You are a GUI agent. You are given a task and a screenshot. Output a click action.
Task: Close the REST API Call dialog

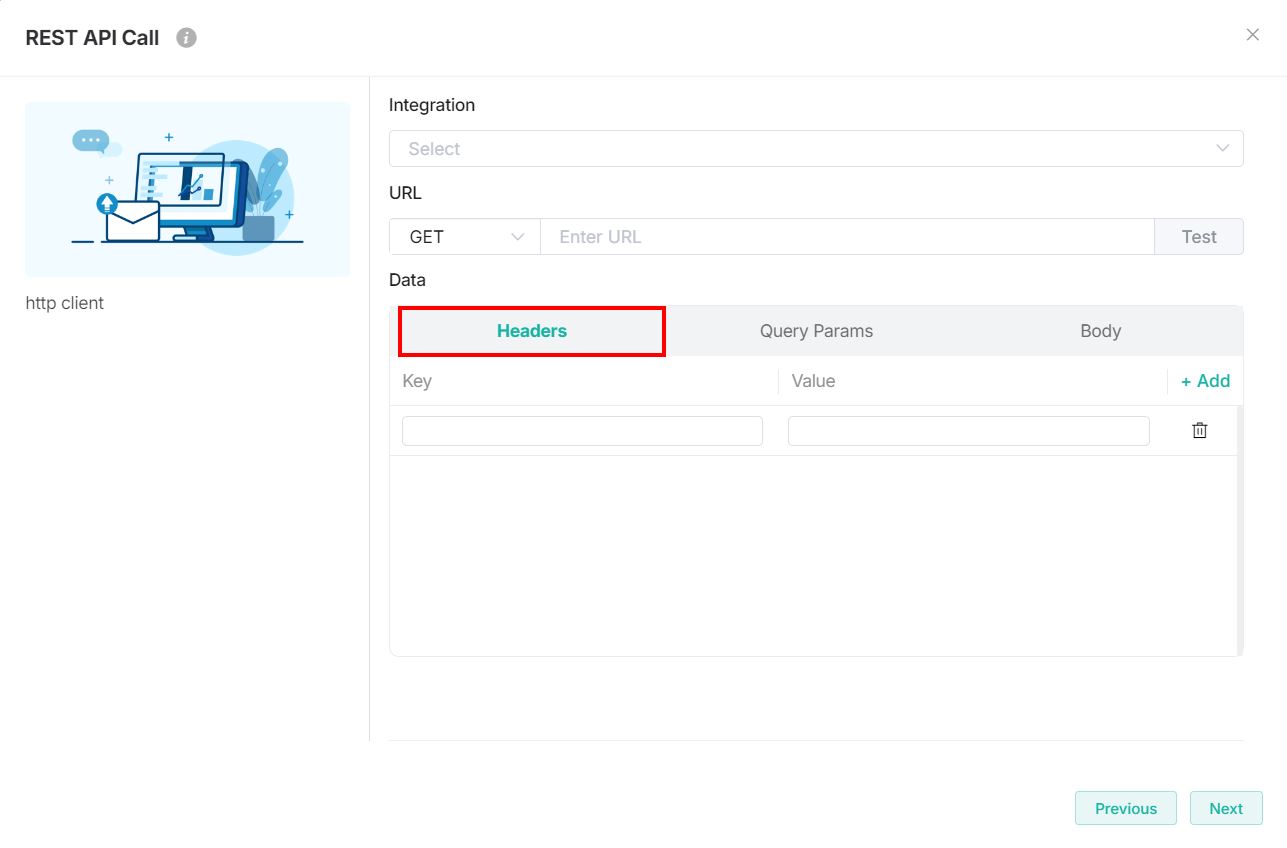(x=1252, y=35)
